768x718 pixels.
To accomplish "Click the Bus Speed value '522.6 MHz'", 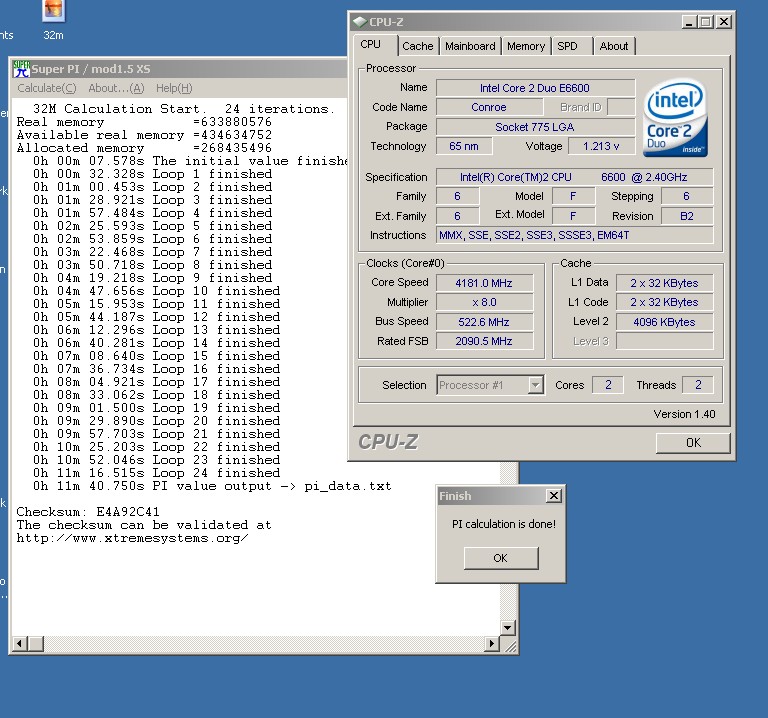I will pos(484,322).
